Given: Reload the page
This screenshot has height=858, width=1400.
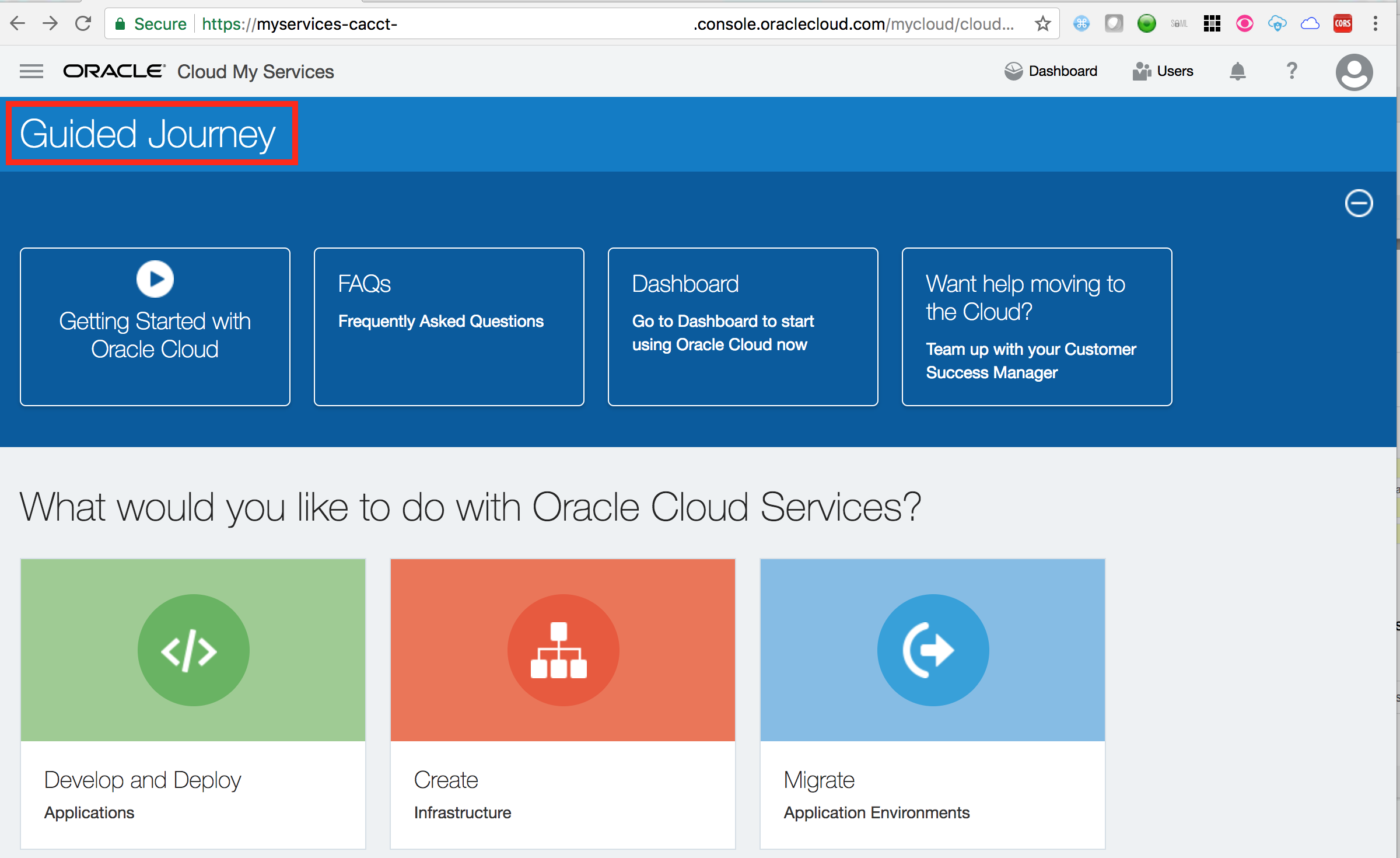Looking at the screenshot, I should (x=83, y=23).
